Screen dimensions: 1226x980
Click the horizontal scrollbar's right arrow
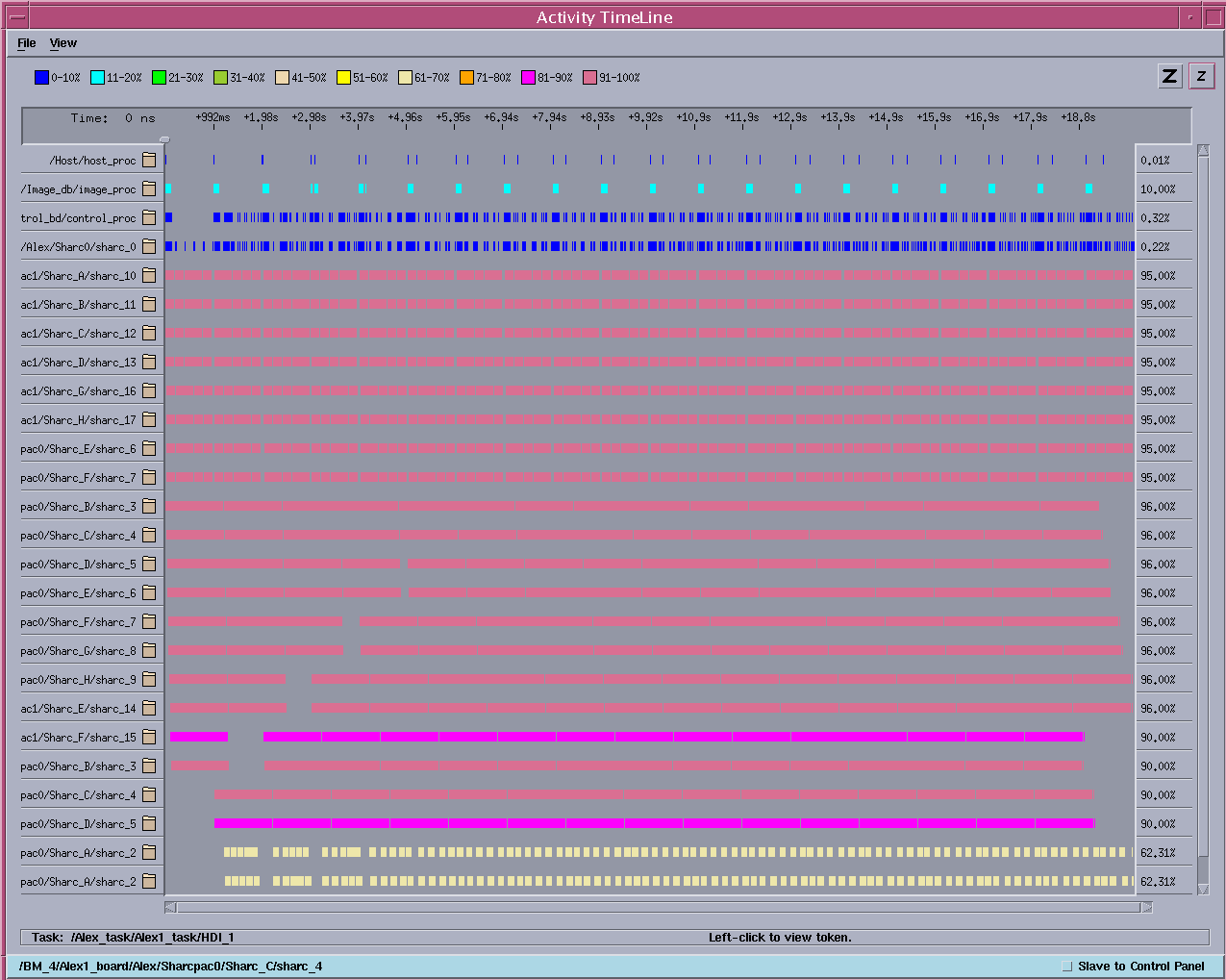(1146, 907)
